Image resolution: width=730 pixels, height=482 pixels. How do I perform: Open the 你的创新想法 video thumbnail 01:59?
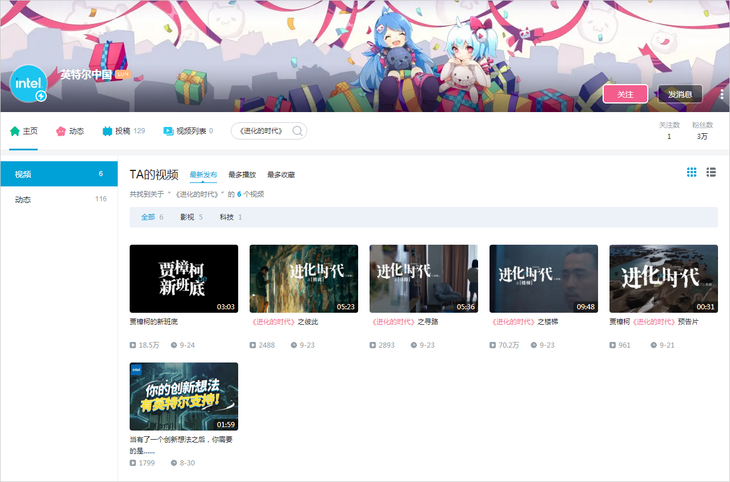184,396
